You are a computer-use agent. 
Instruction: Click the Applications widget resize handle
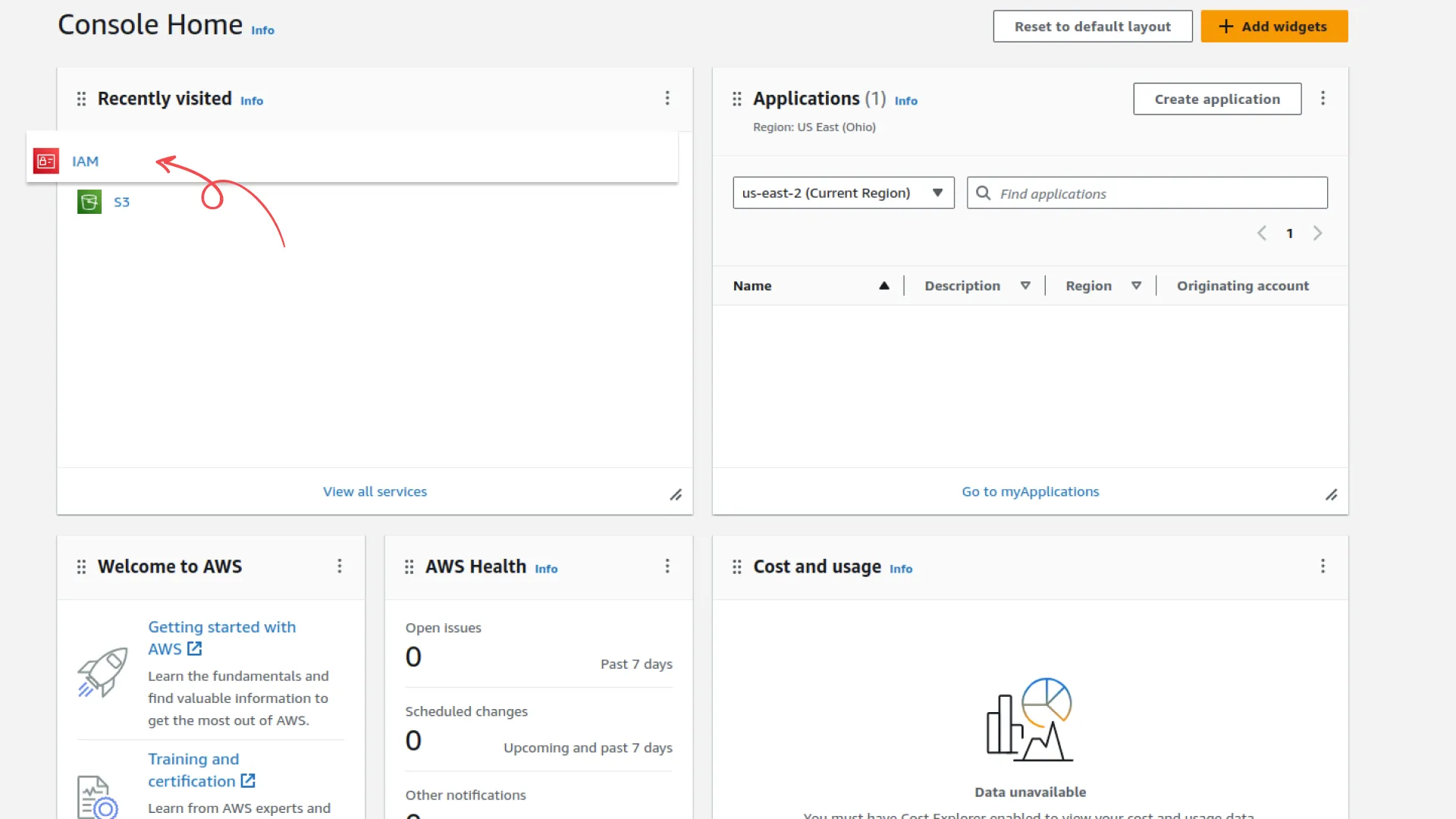(1331, 494)
